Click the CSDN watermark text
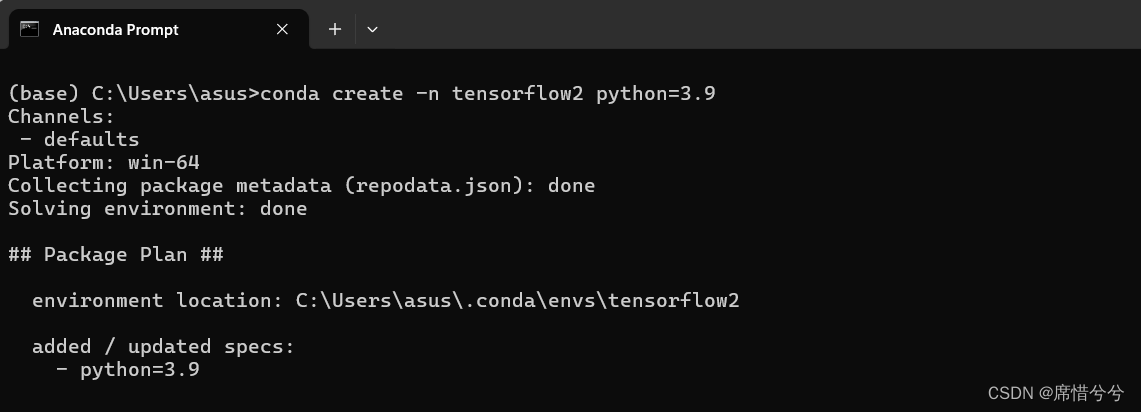Viewport: 1141px width, 412px height. pyautogui.click(x=1056, y=394)
